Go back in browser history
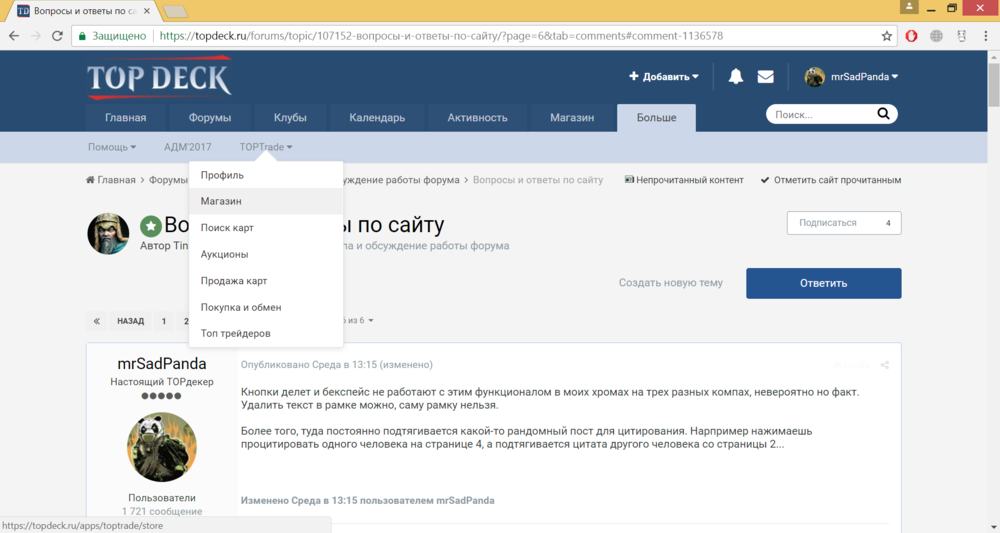The image size is (1000, 533). (14, 36)
